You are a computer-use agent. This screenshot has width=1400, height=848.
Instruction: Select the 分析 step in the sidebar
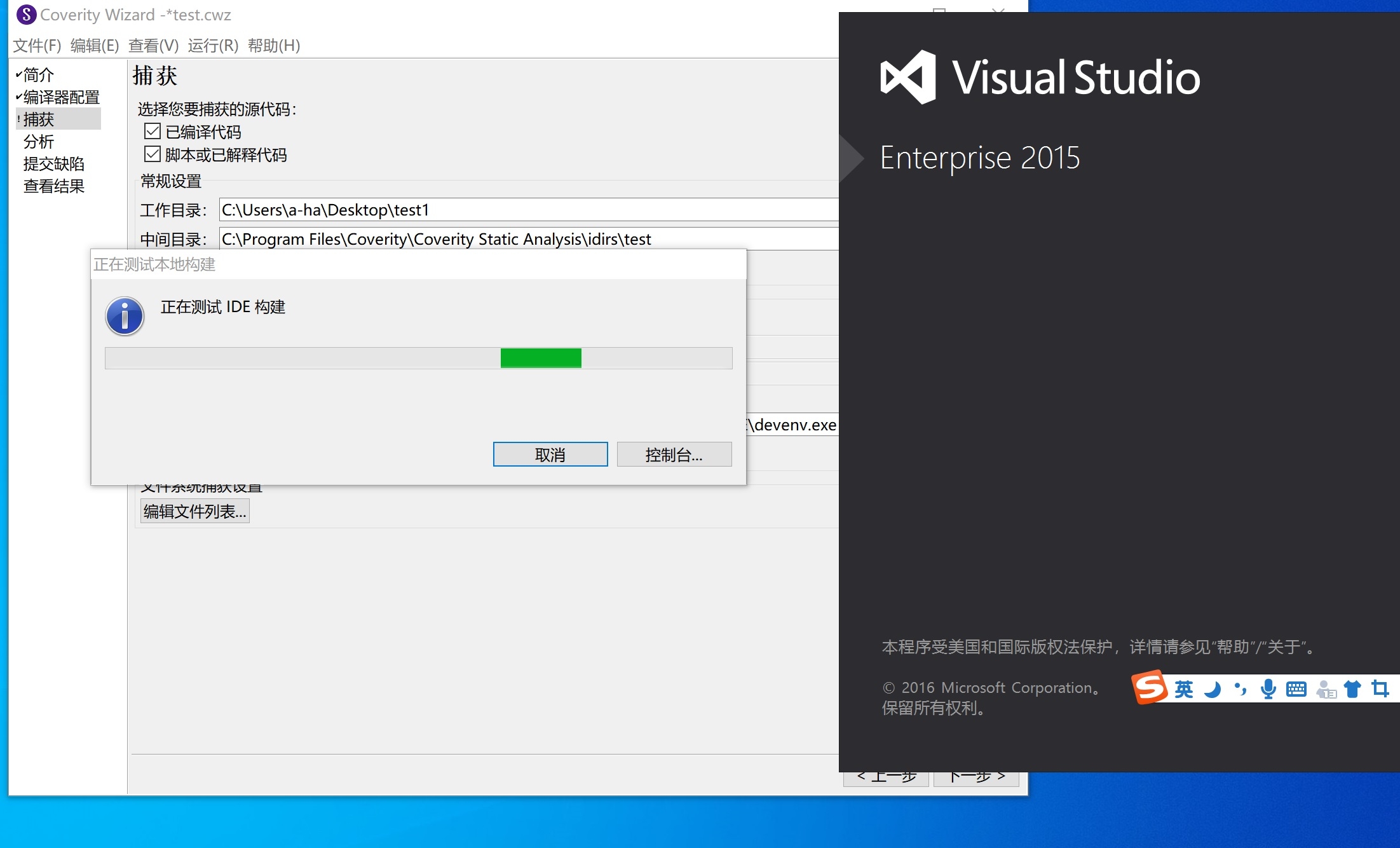point(39,142)
